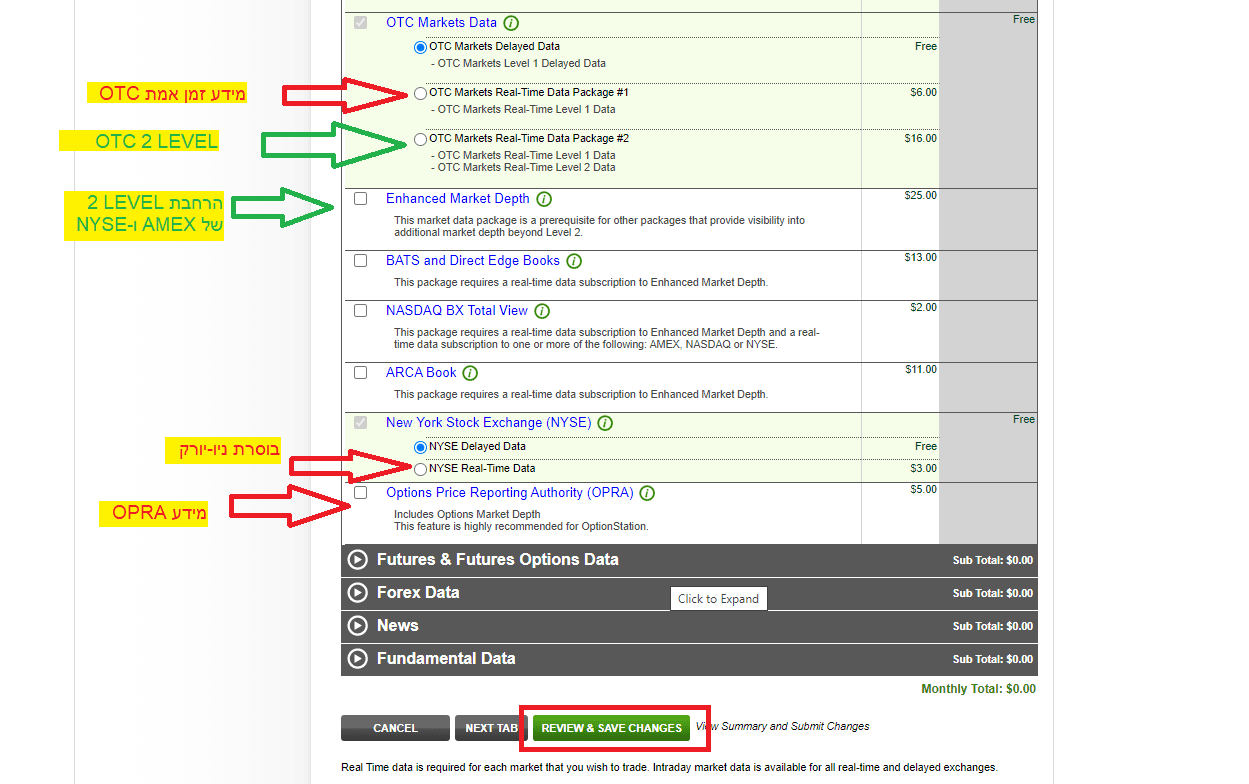Open the New York Stock Exchange (NYSE) link
The width and height of the screenshot is (1249, 784).
coord(489,423)
